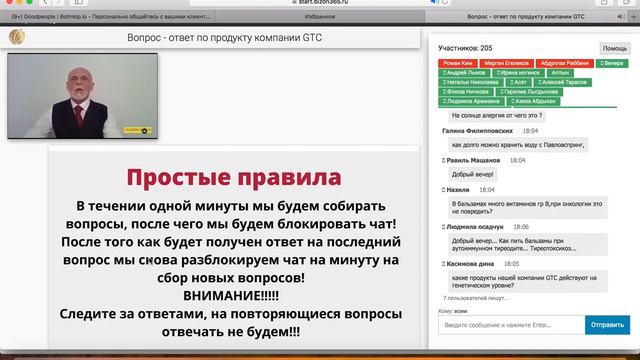Click the Safari sidebar toggle icon
This screenshot has width=640, height=360.
79,2
